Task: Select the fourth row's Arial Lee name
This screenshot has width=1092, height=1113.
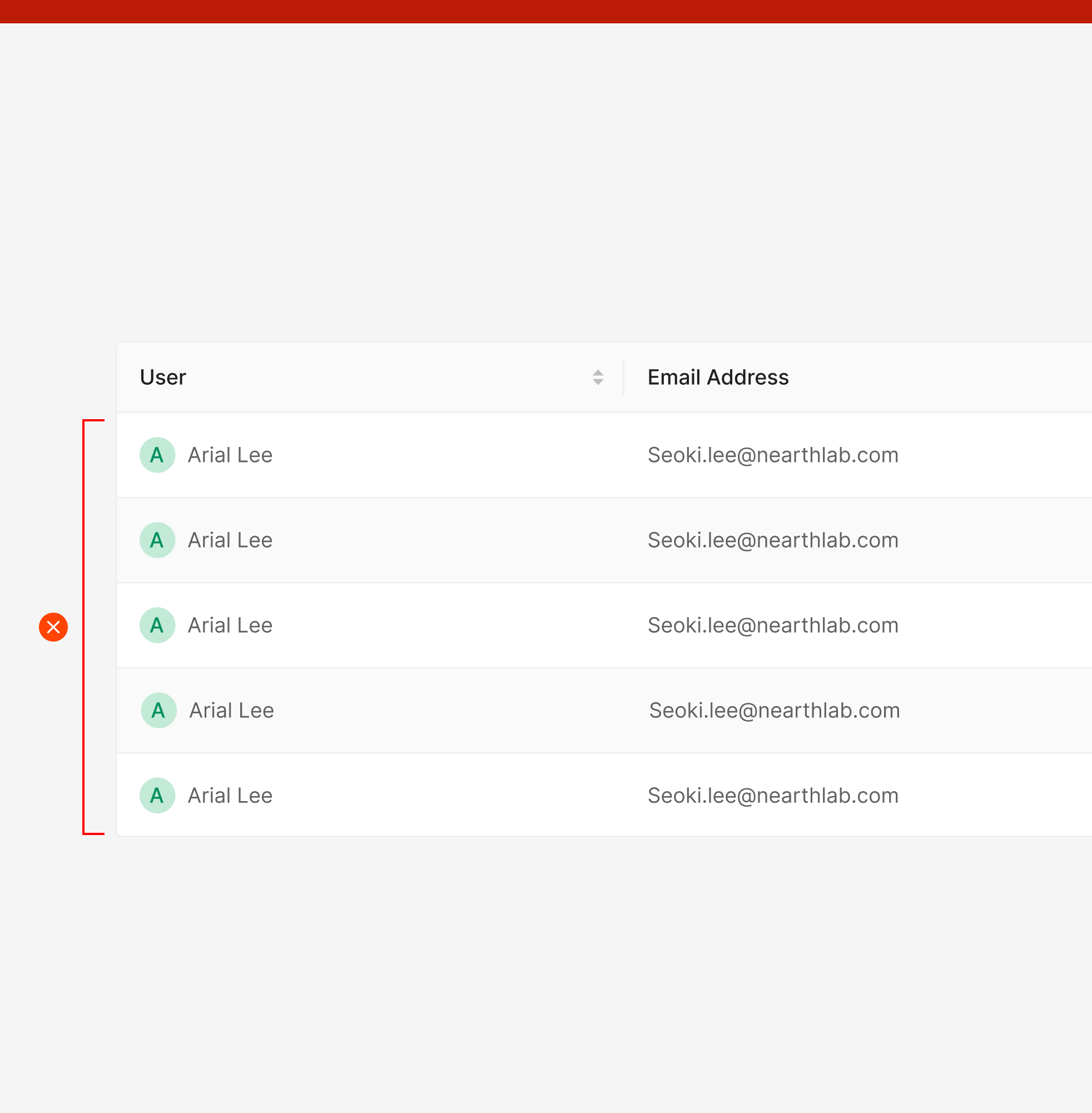Action: pos(232,710)
